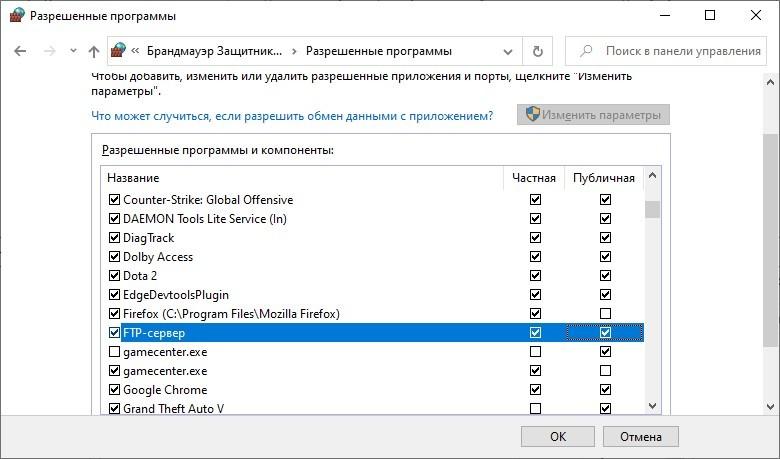
Task: Toggle Dota 2 public network checkbox
Action: pos(605,275)
